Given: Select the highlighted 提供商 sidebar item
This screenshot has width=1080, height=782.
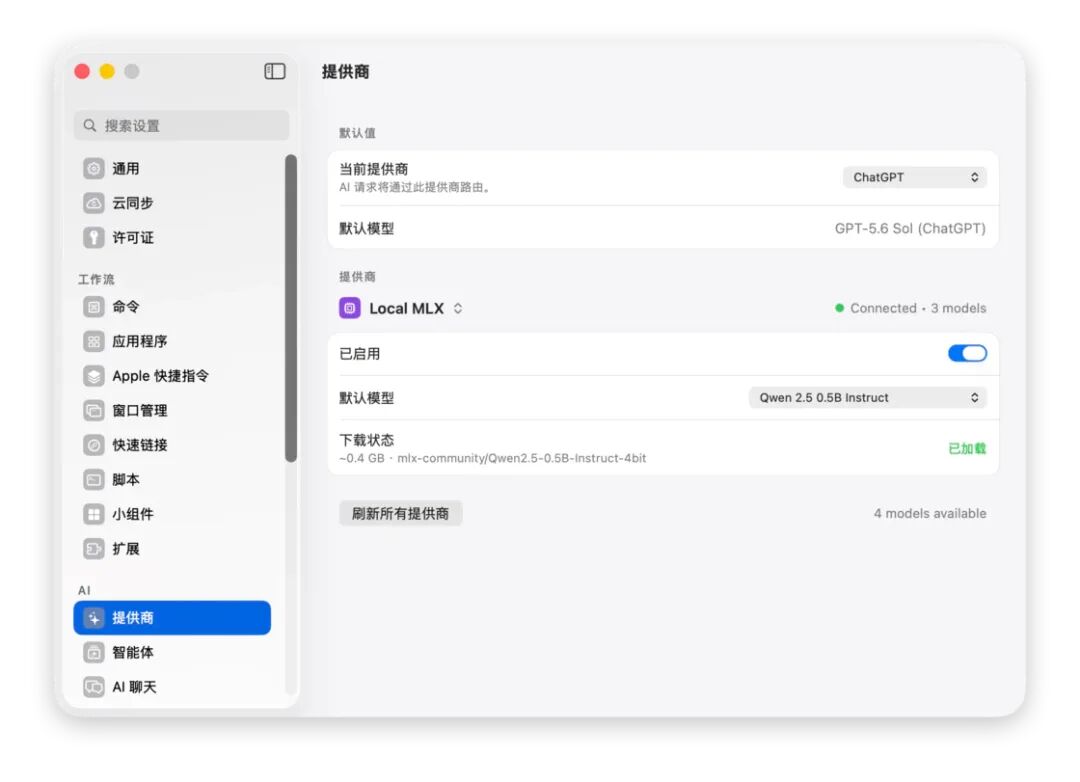Looking at the screenshot, I should click(172, 617).
